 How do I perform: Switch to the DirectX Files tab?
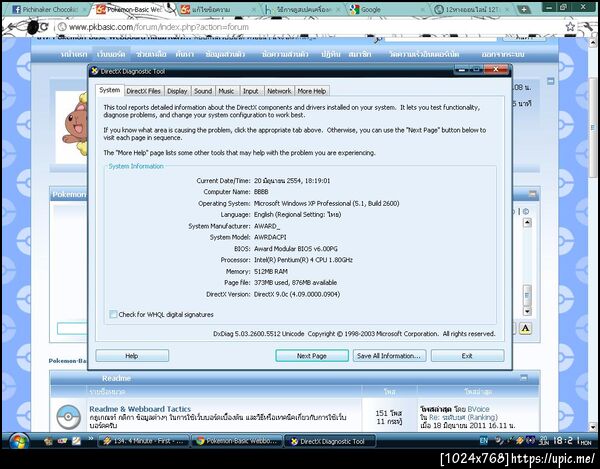tap(143, 91)
